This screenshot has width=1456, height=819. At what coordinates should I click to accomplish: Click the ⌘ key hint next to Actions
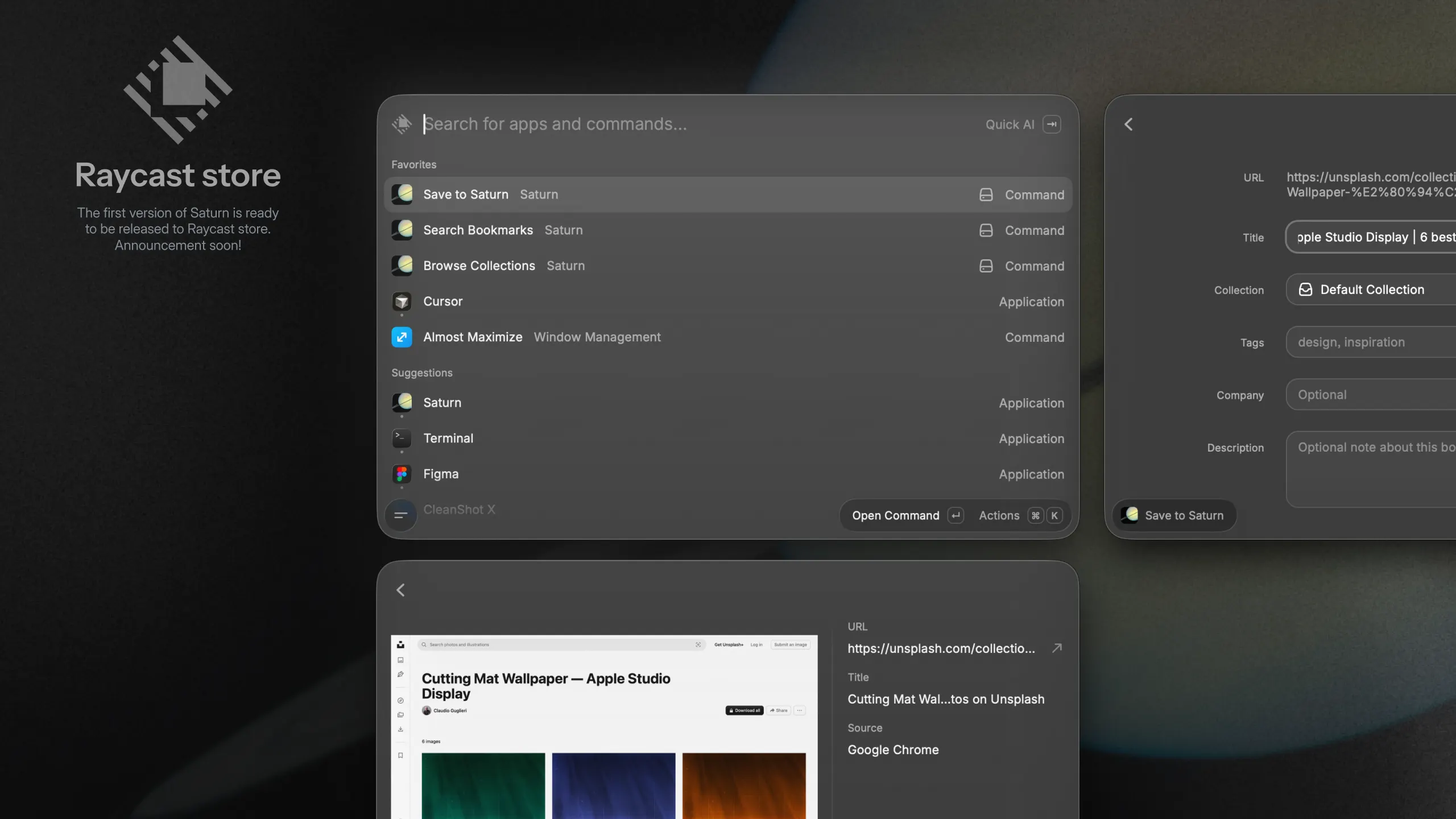tap(1036, 516)
